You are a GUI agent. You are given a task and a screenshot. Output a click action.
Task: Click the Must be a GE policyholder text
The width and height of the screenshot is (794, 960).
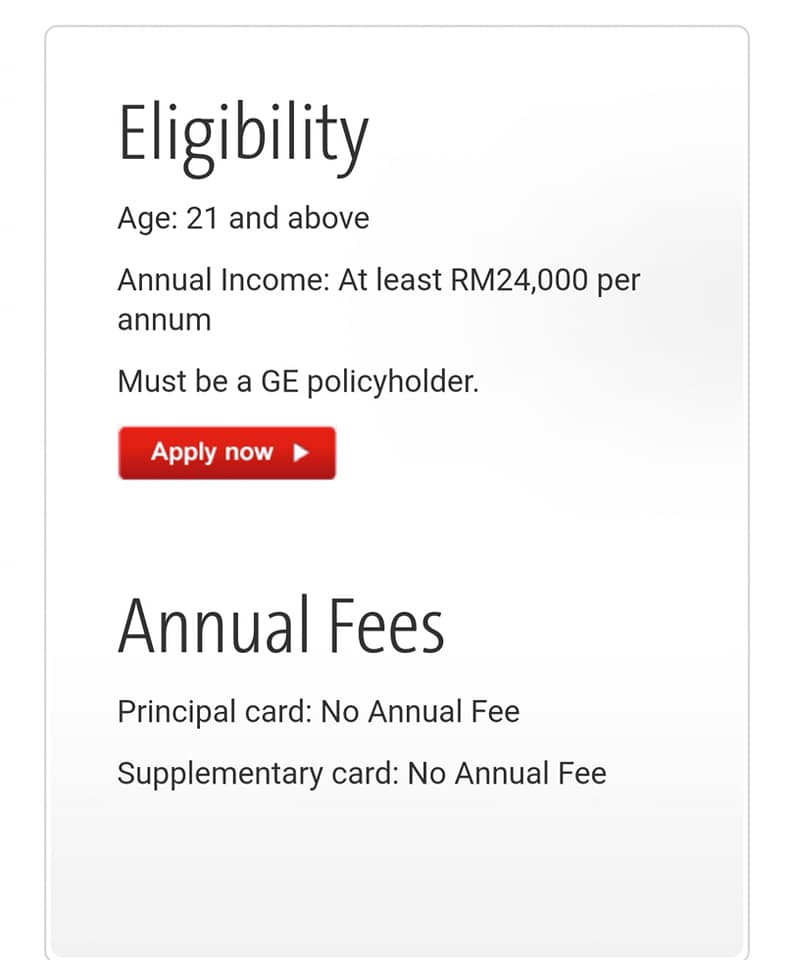click(x=298, y=382)
